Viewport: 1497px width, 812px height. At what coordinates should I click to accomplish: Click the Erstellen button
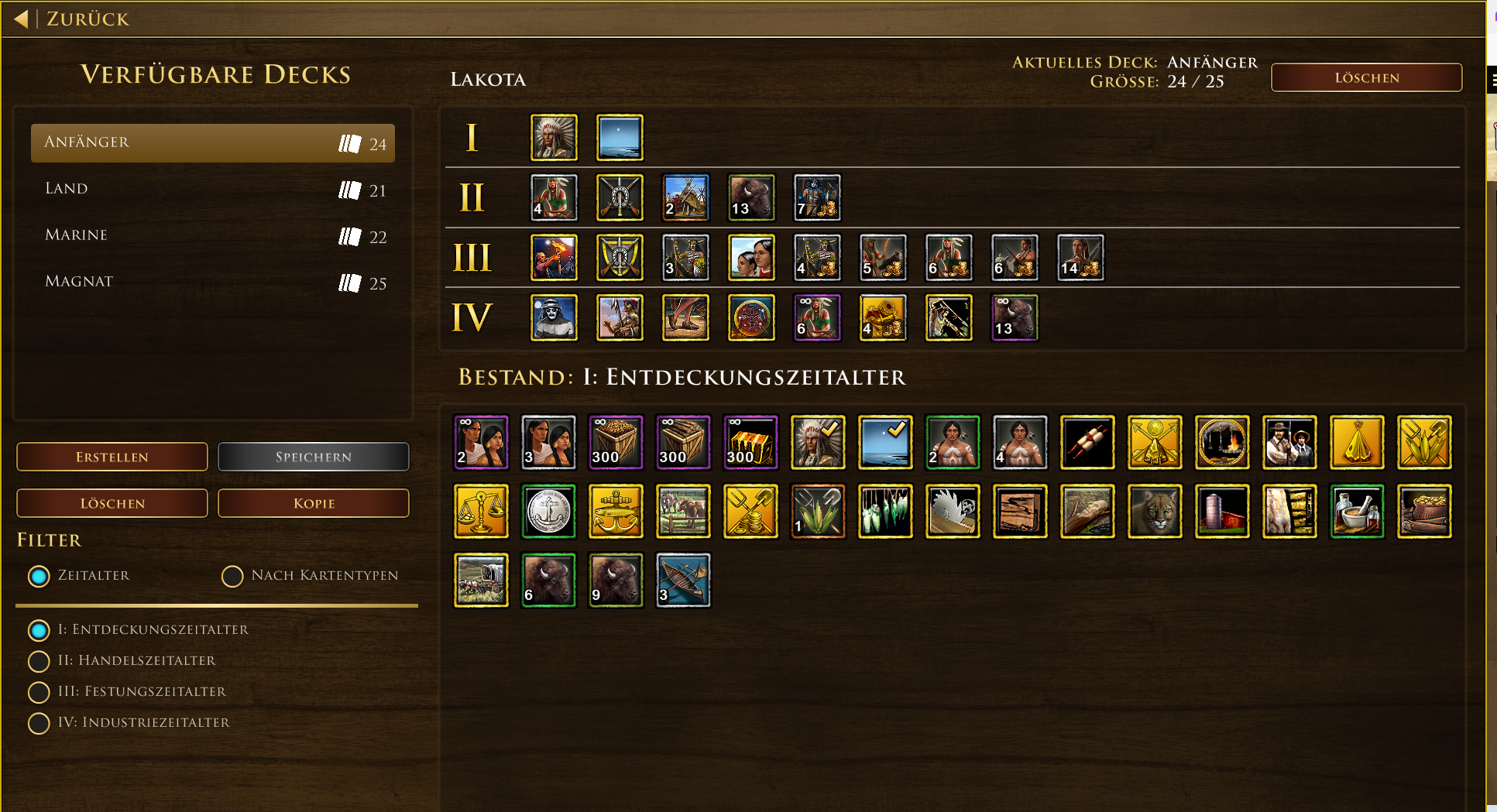[112, 457]
